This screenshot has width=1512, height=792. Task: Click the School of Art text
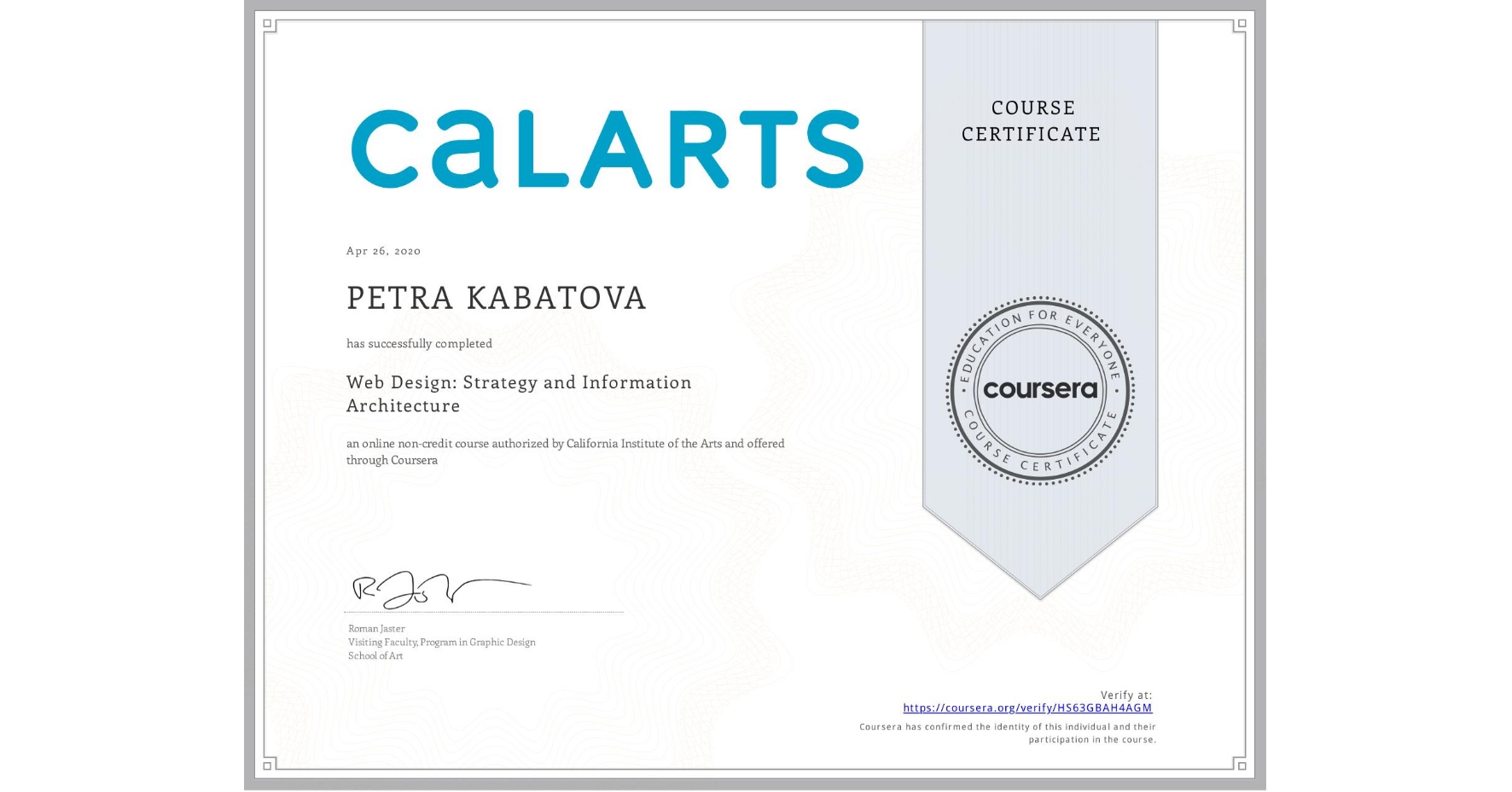click(375, 656)
